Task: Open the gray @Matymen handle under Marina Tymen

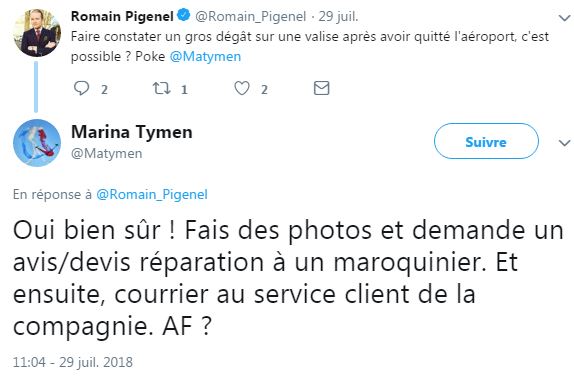Action: [107, 153]
